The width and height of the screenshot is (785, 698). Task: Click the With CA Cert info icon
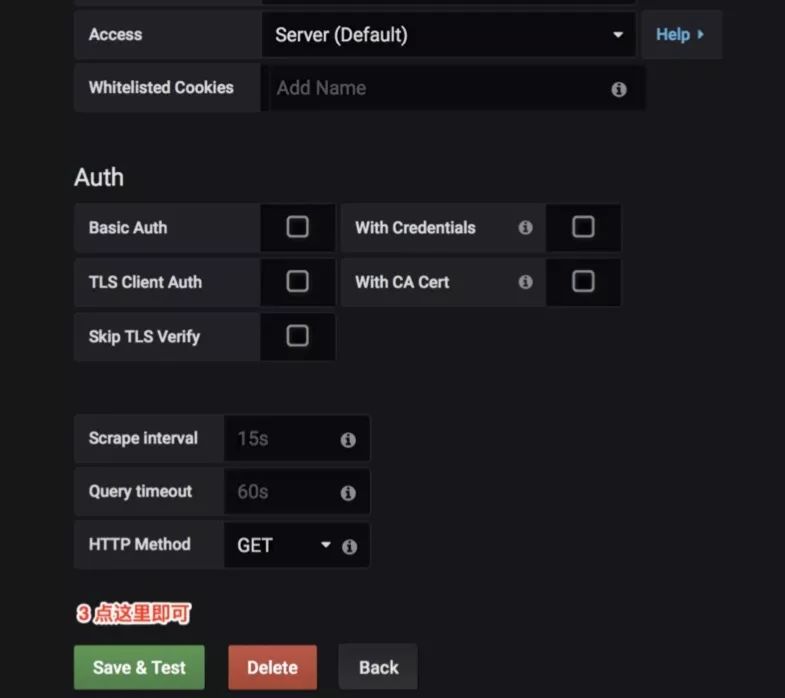click(525, 282)
